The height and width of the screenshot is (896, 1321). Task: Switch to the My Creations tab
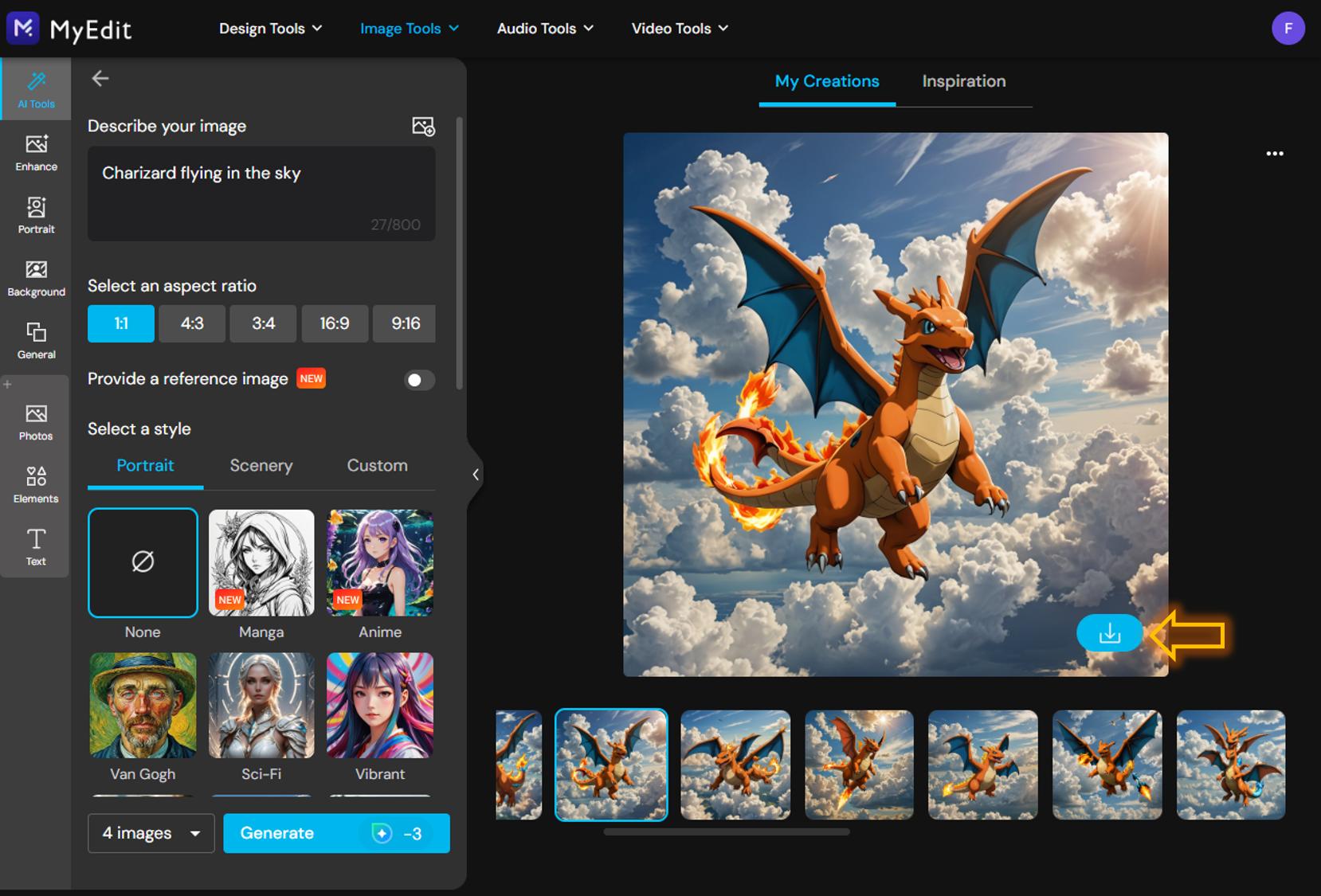coord(827,81)
